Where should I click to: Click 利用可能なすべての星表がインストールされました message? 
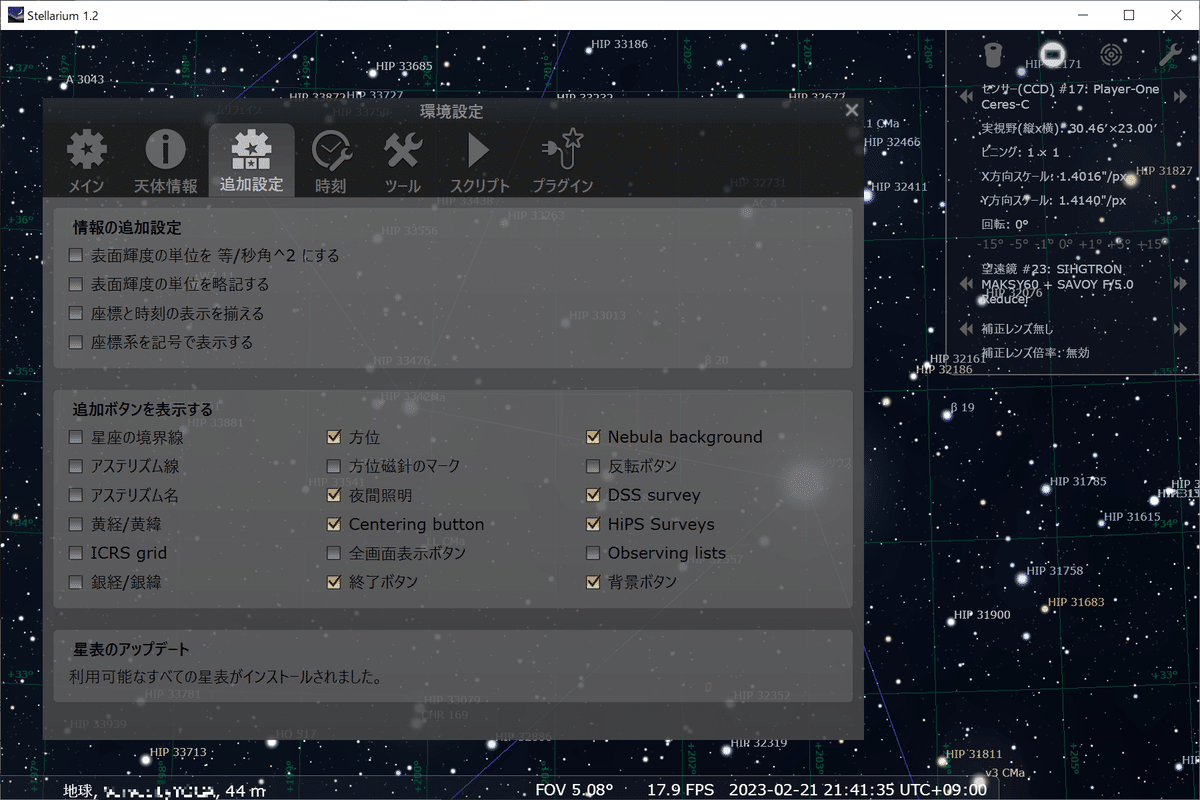pyautogui.click(x=225, y=678)
